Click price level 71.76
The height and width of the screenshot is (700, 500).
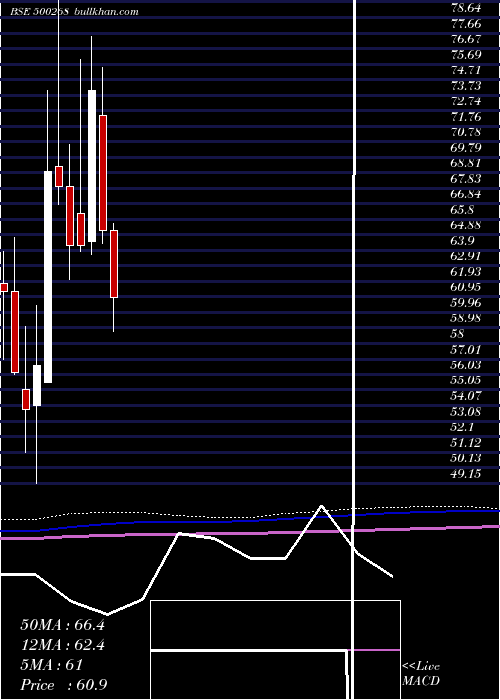(466, 117)
